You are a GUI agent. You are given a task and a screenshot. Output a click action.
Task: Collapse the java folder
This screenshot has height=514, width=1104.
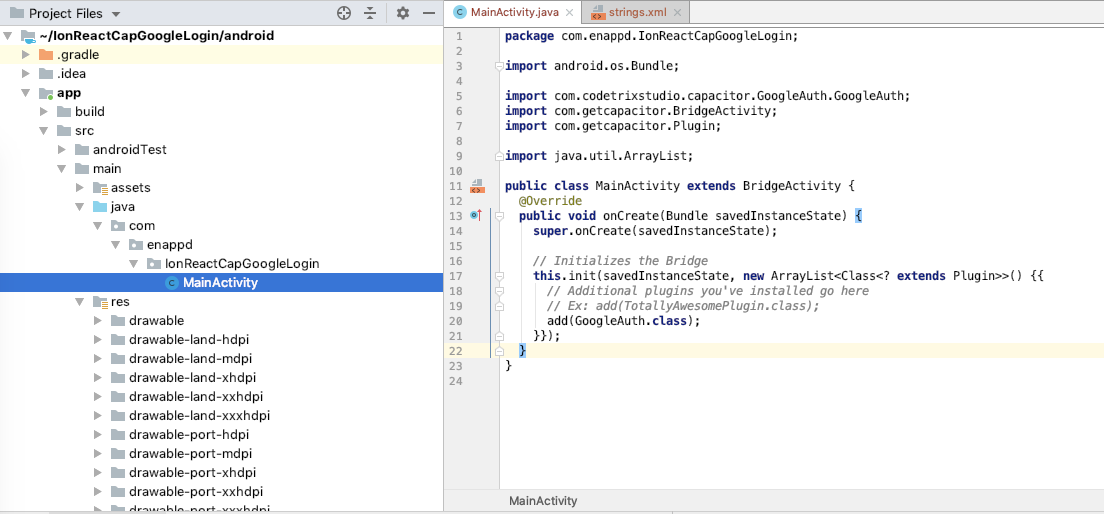[x=80, y=207]
